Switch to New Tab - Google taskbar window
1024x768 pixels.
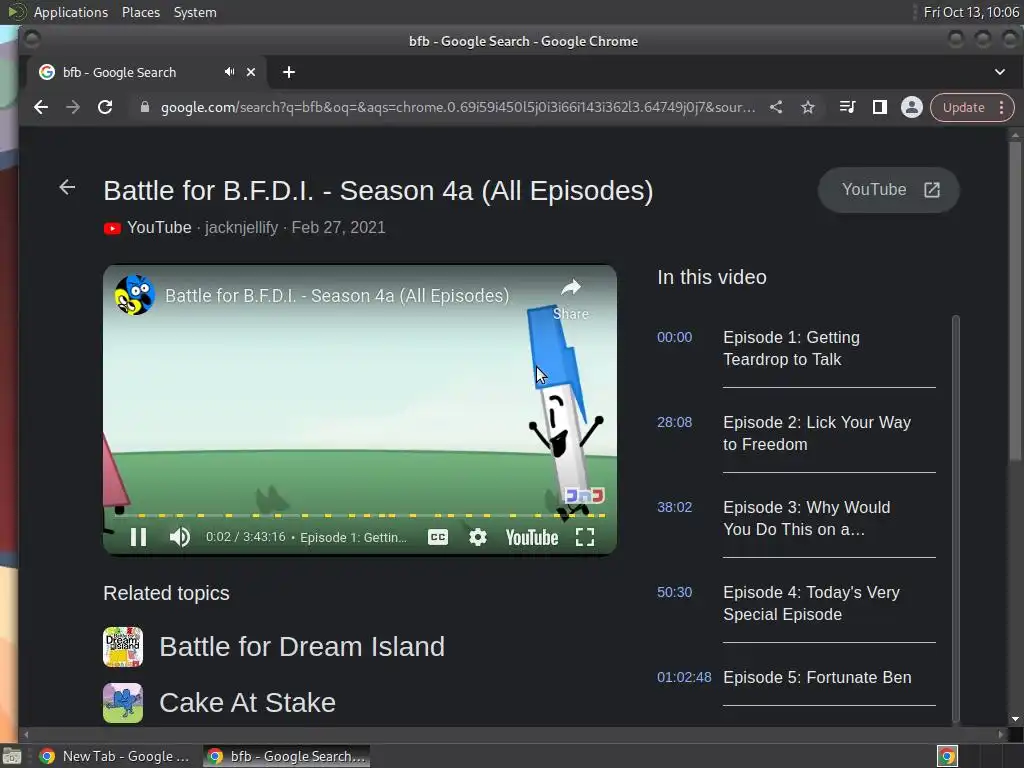coord(114,756)
